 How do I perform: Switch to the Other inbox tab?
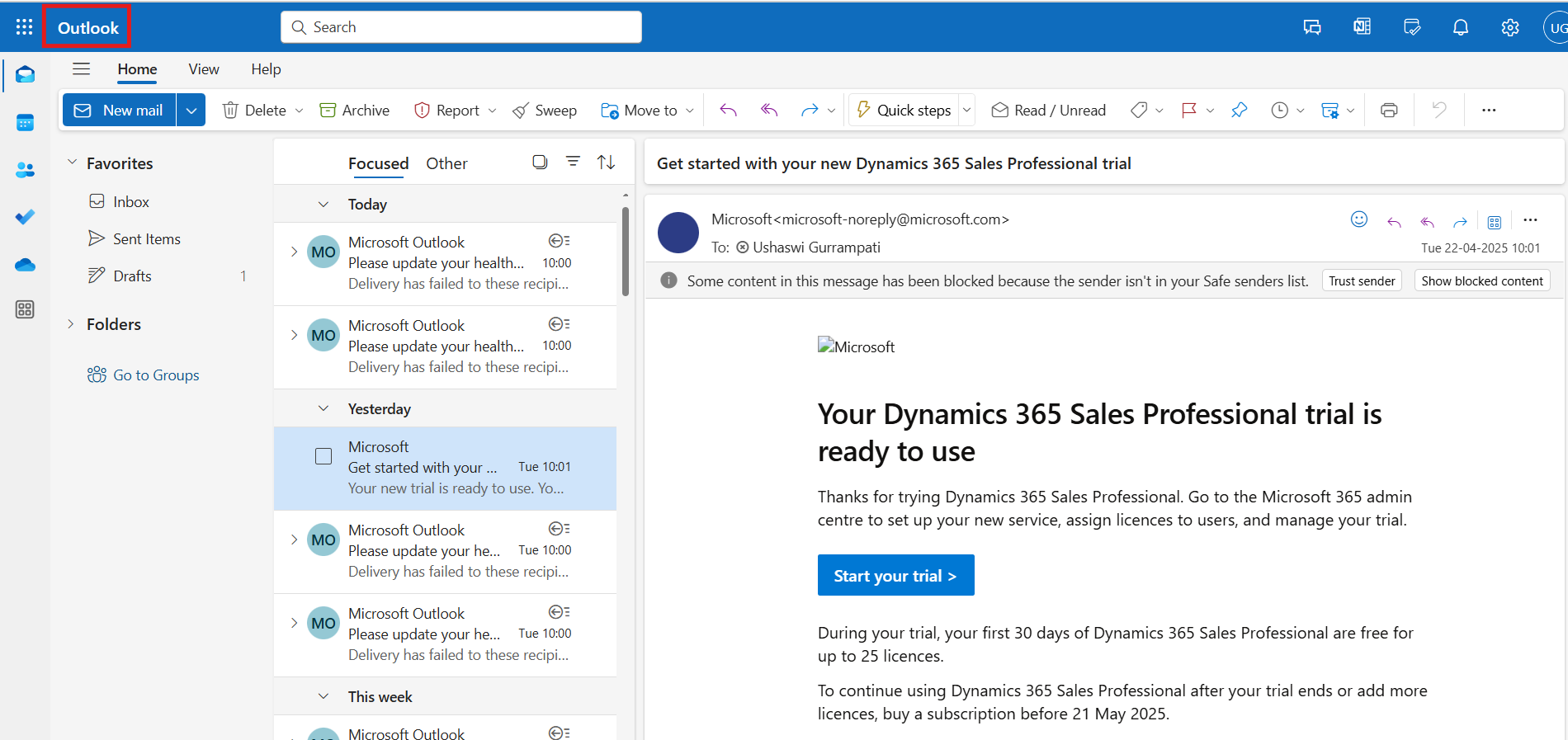pos(446,163)
